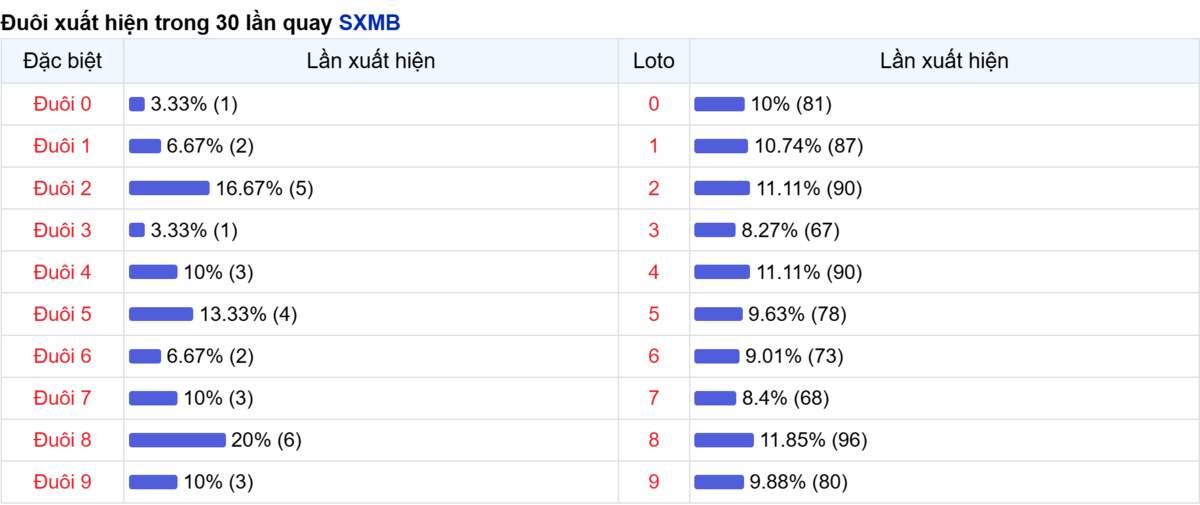Click the Loto 3 bar showing 8.27%
Viewport: 1200px width, 505px height.
(x=714, y=230)
